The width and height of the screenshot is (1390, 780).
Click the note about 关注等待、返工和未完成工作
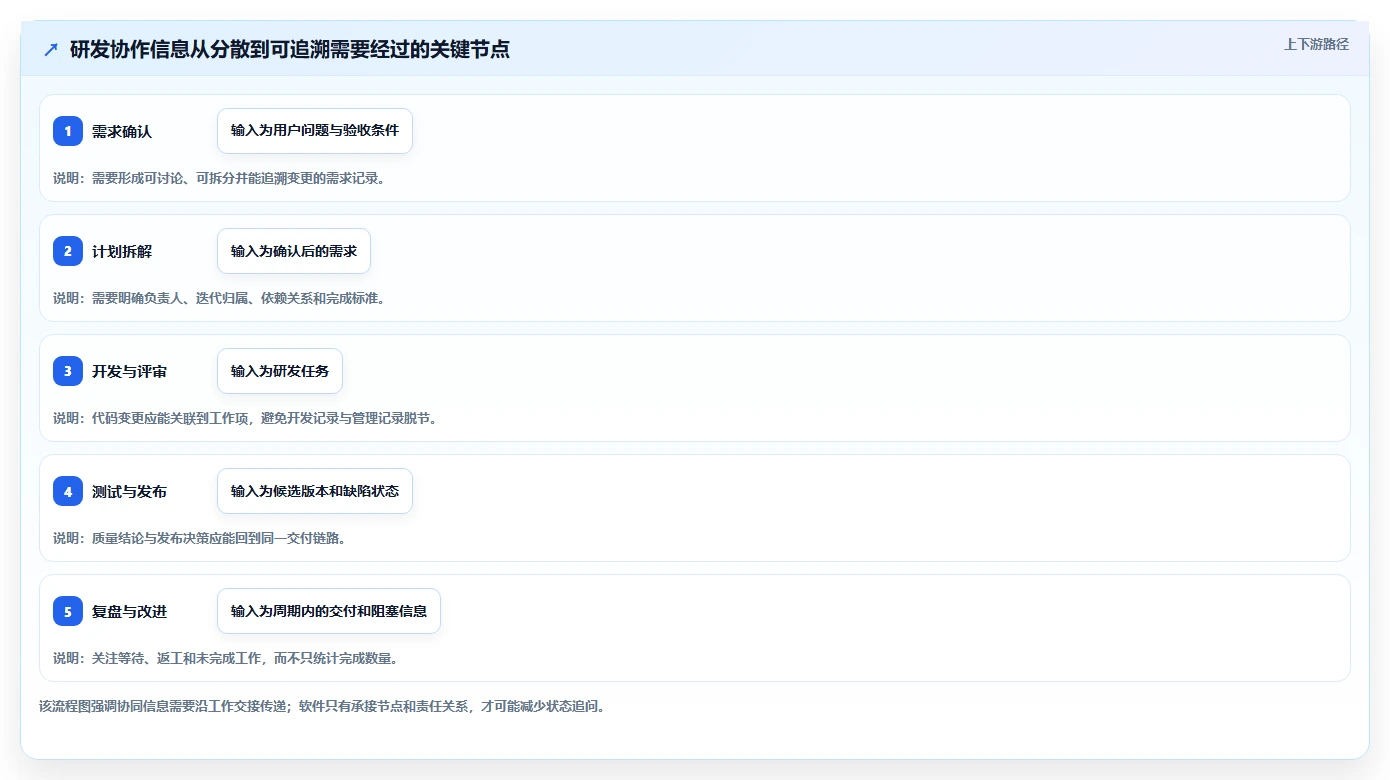pos(226,658)
